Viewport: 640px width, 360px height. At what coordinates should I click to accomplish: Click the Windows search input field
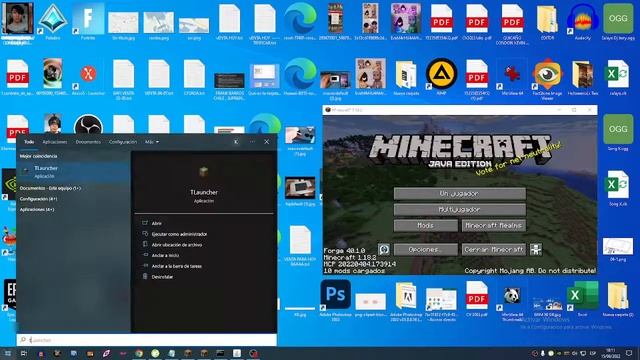point(147,340)
